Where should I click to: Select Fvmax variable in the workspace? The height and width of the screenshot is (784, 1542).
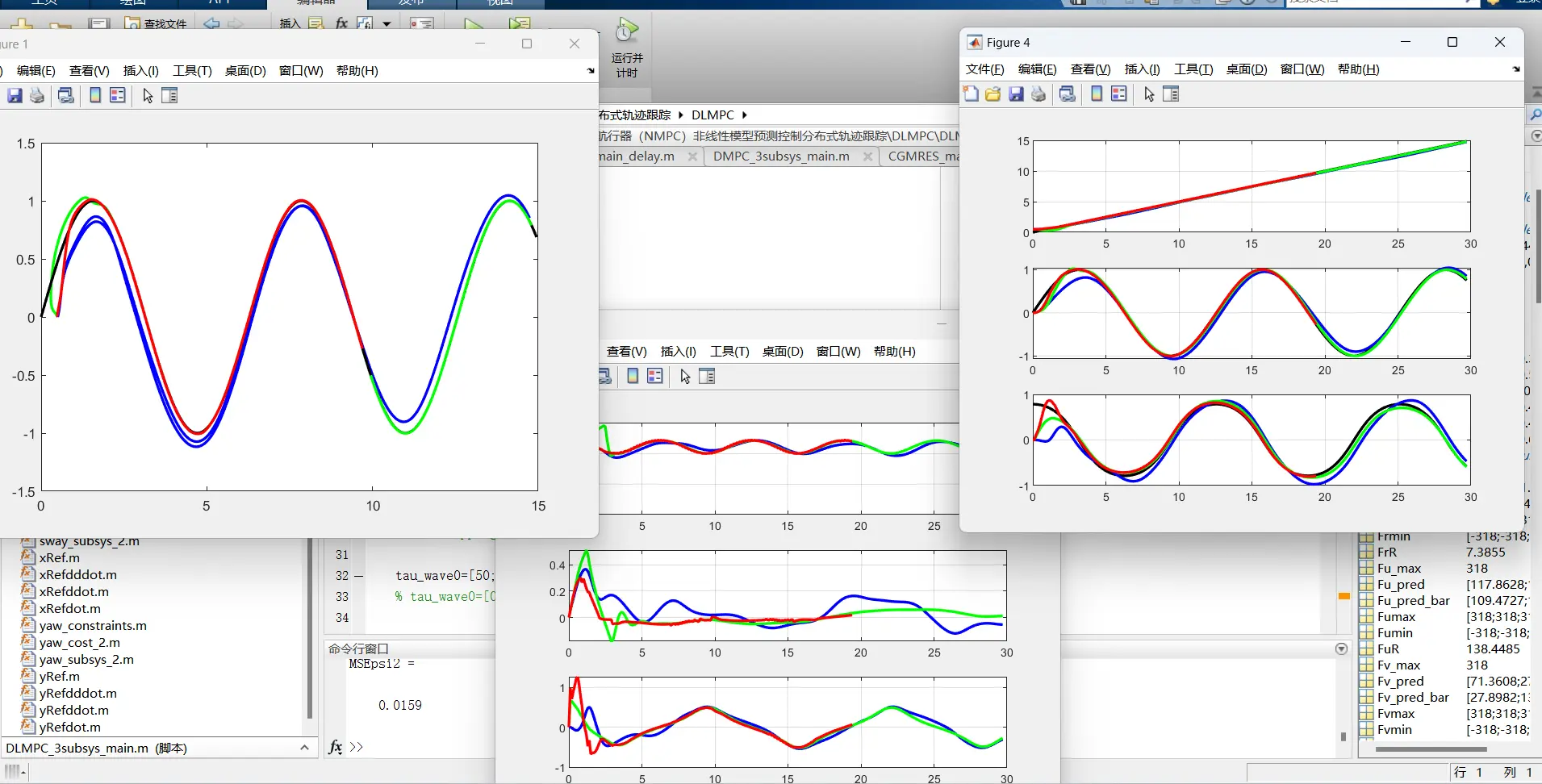[x=1396, y=713]
